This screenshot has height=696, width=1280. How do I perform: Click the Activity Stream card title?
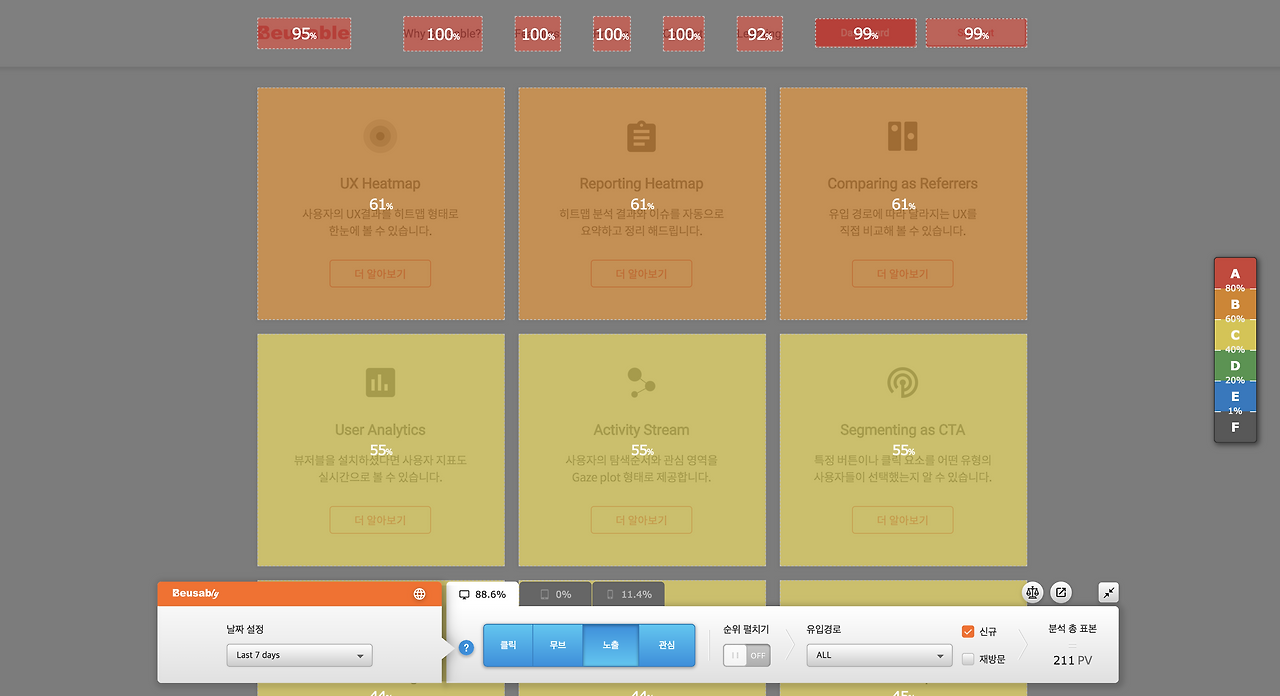click(641, 430)
